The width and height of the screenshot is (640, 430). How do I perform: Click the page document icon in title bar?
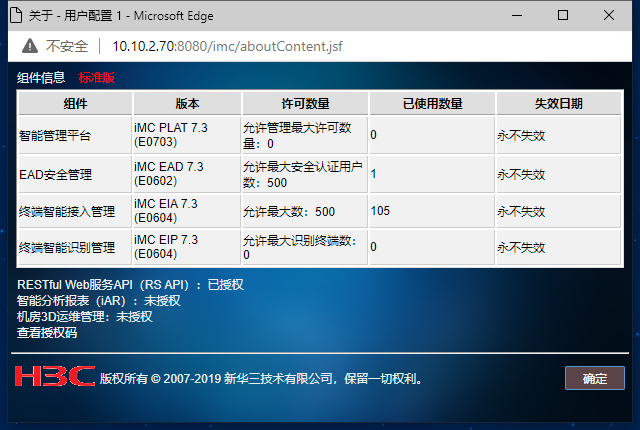[16, 16]
